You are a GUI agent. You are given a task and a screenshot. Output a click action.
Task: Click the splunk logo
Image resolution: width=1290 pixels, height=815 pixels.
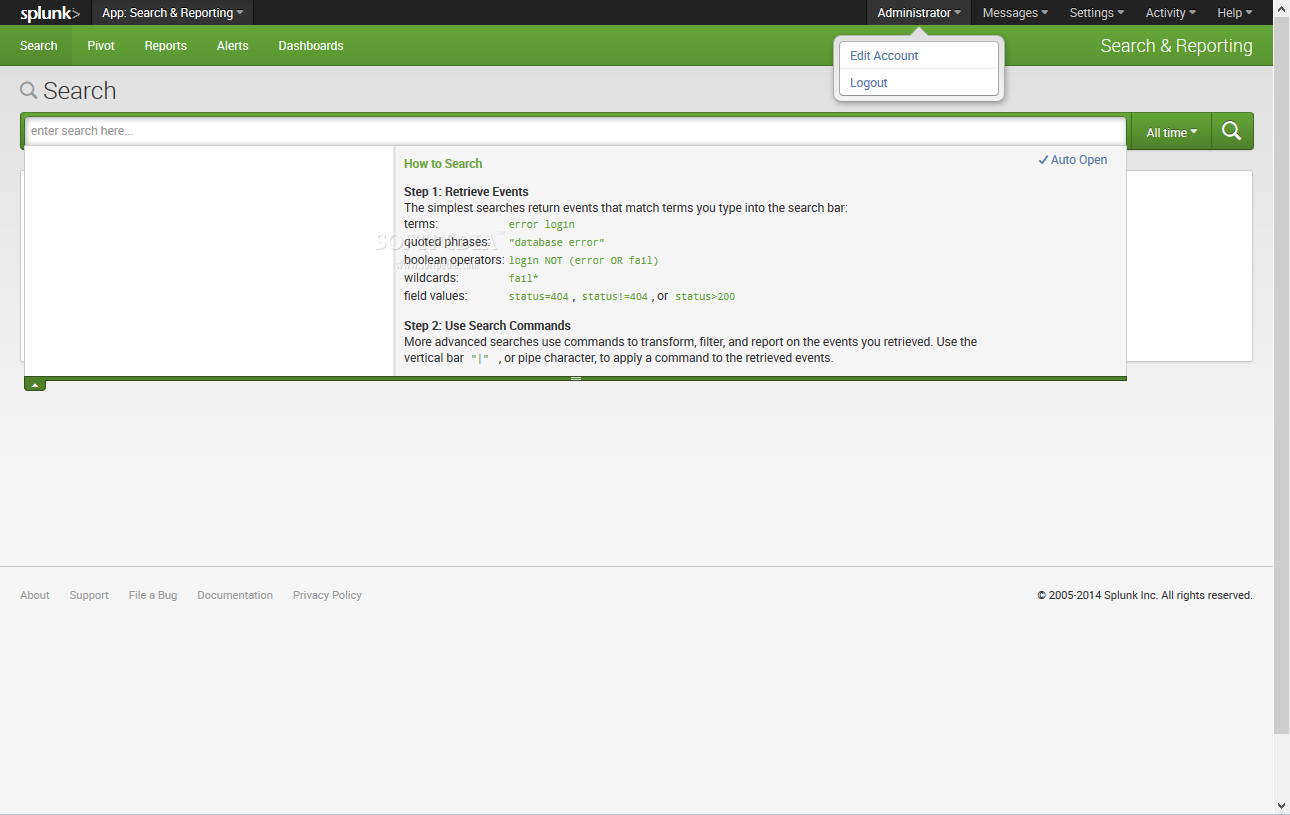[50, 13]
